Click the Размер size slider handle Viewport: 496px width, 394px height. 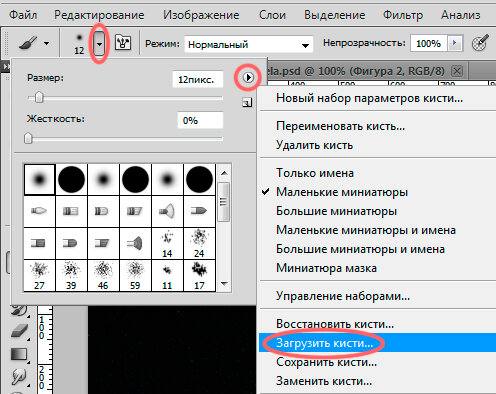click(39, 97)
